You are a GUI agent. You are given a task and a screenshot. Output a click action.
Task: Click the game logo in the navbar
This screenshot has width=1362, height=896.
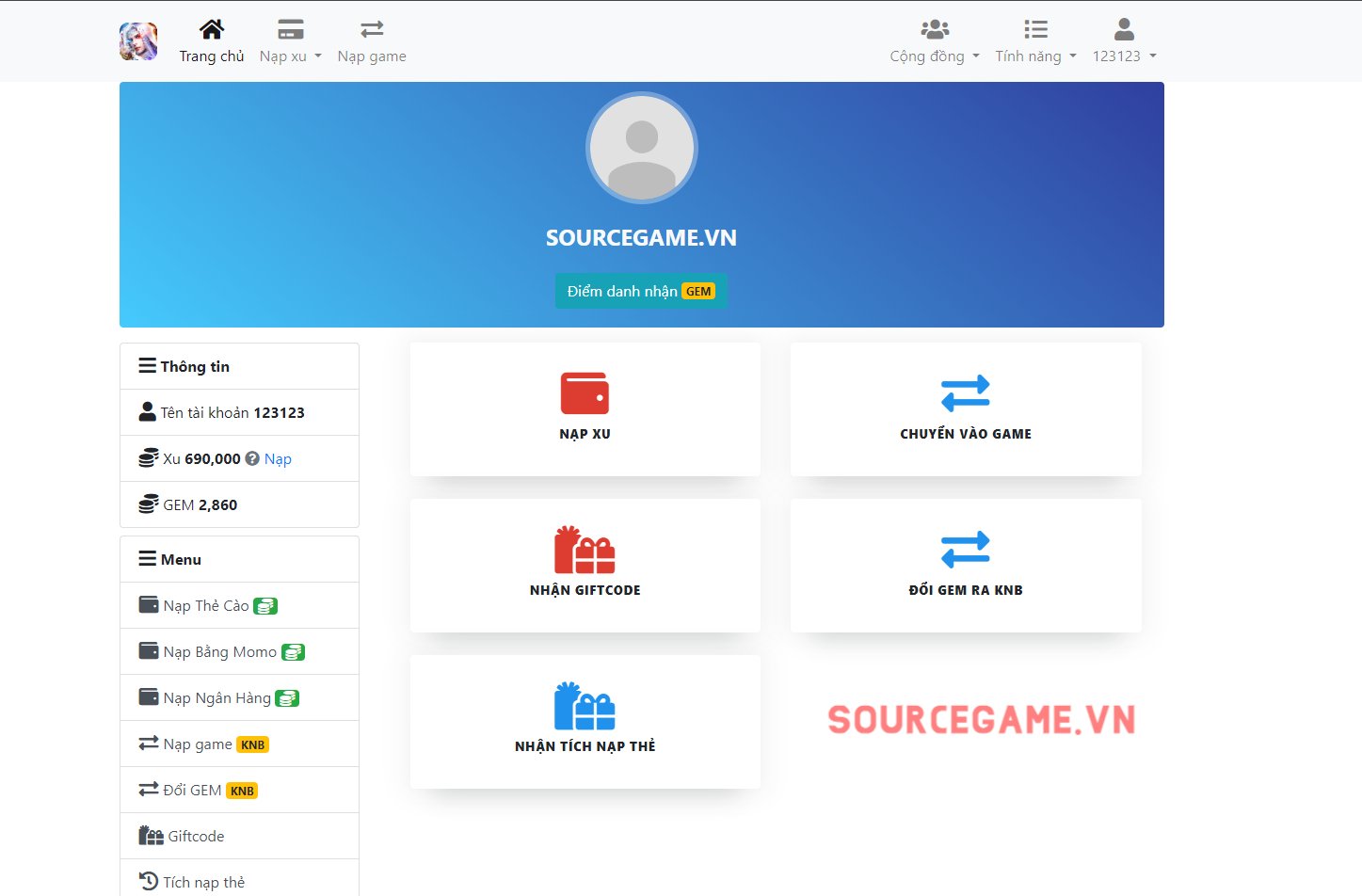coord(138,41)
